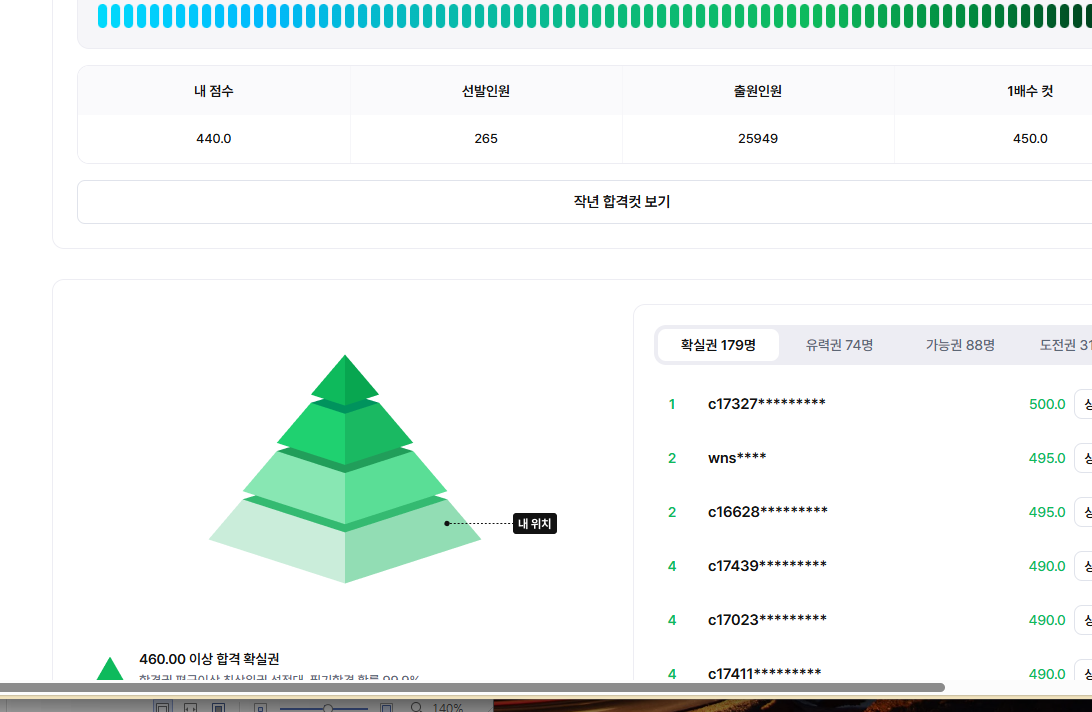1092x712 pixels.
Task: Click rank number 4 beside c17439
Action: (671, 566)
